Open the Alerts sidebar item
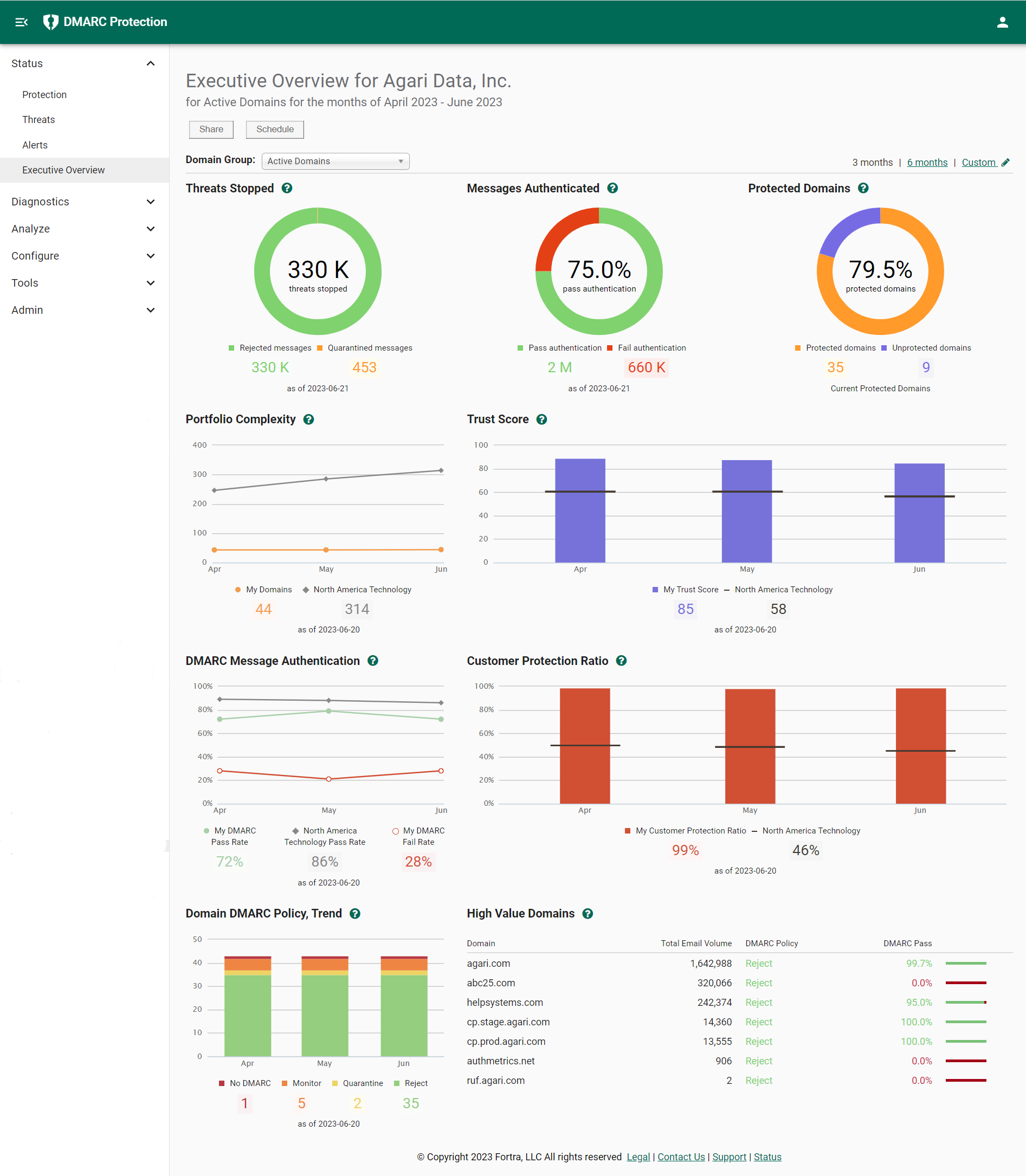The height and width of the screenshot is (1176, 1026). pyautogui.click(x=35, y=145)
